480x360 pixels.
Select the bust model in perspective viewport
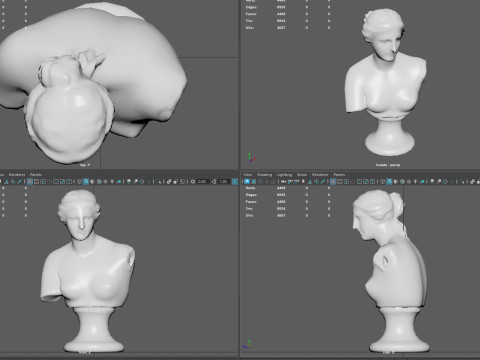[387, 83]
